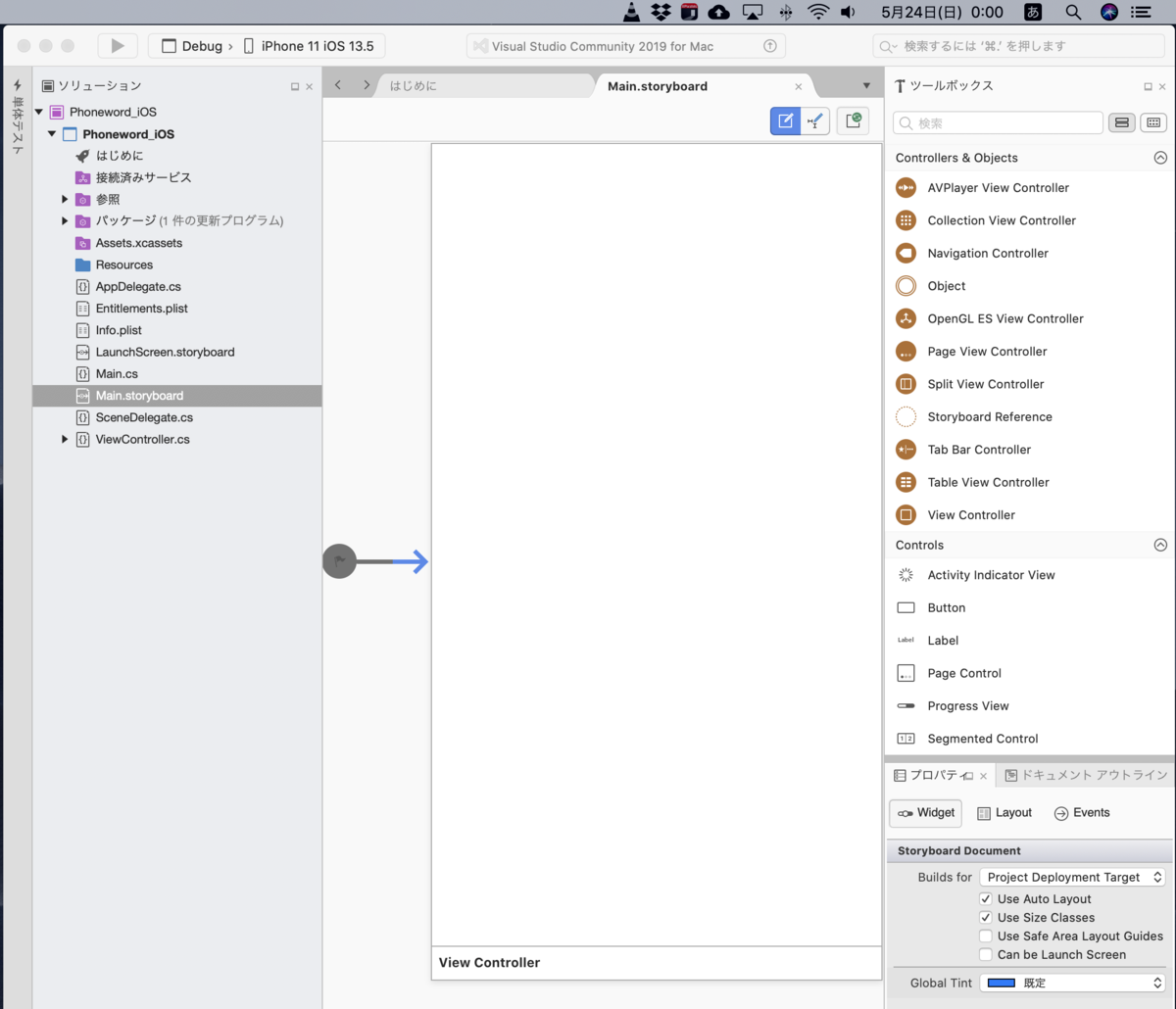Open Spotlight search in menu bar

tap(1073, 12)
